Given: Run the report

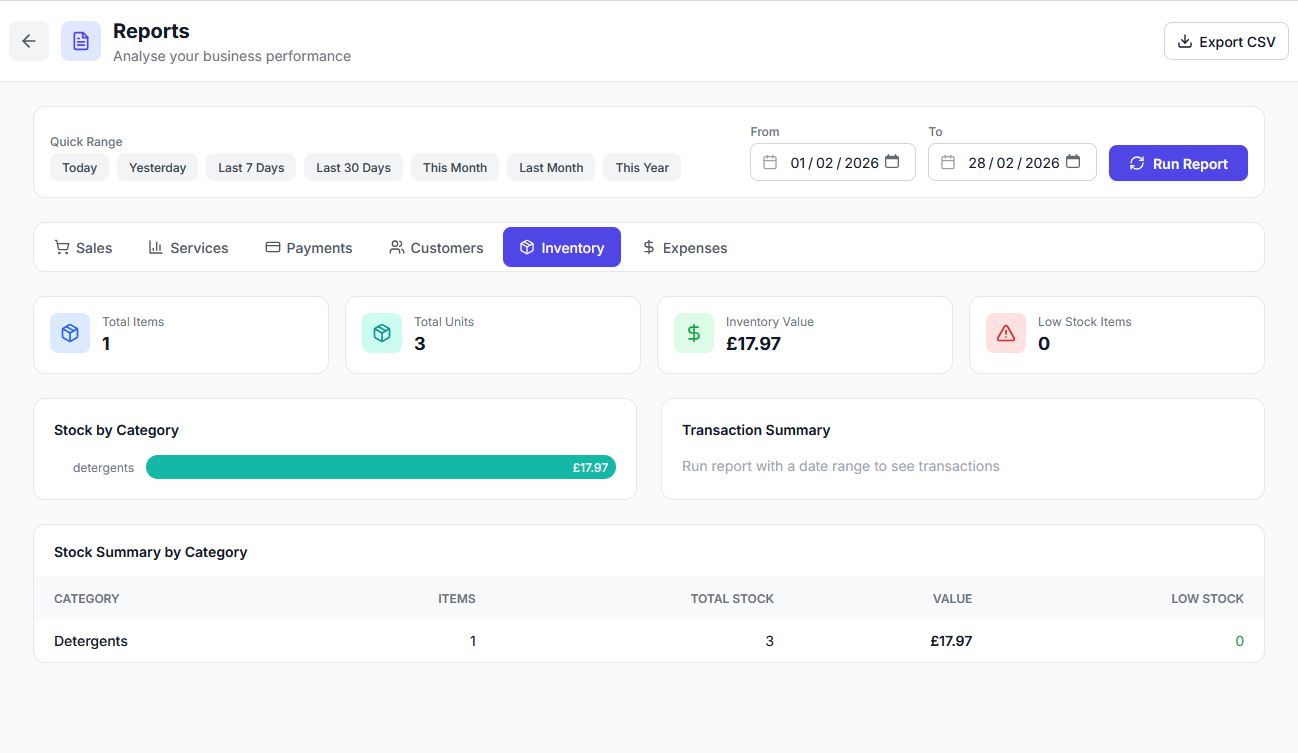Looking at the screenshot, I should (x=1178, y=163).
